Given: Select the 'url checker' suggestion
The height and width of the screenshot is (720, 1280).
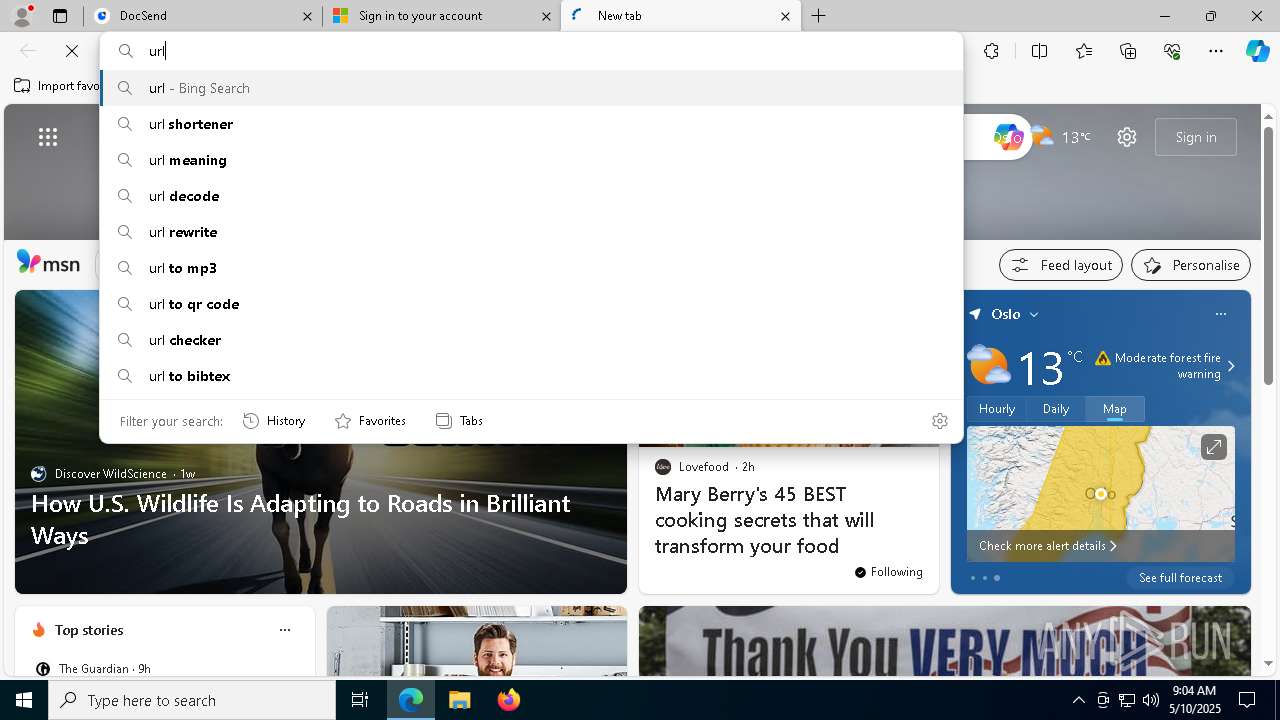Looking at the screenshot, I should pos(531,340).
